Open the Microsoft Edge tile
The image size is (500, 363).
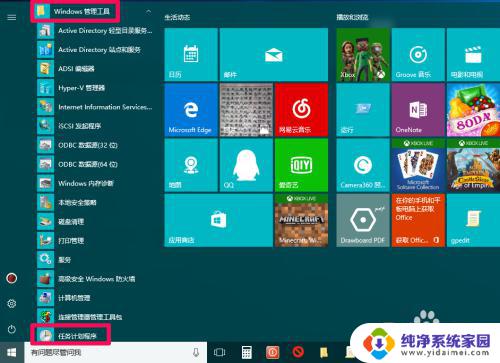point(191,110)
